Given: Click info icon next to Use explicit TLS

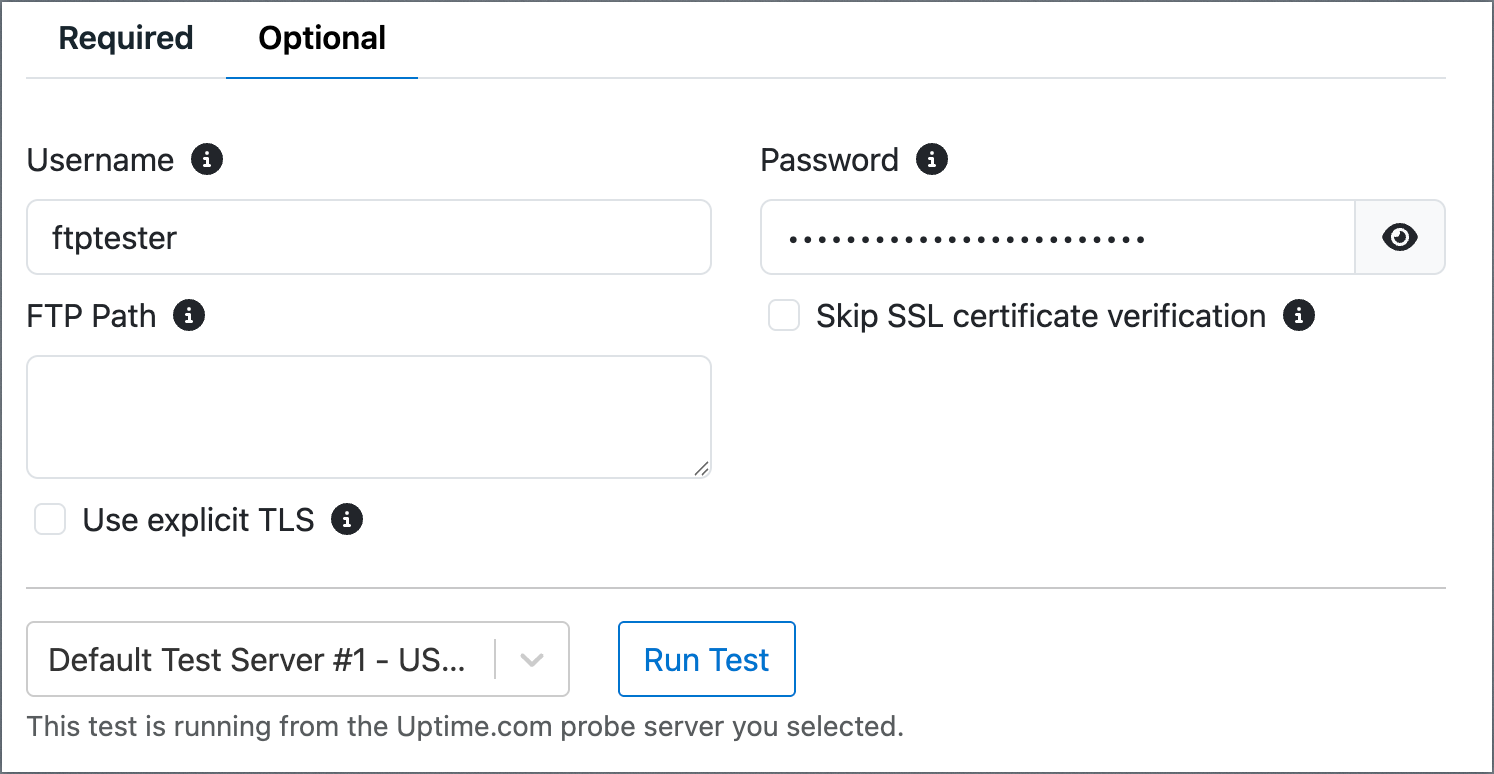Looking at the screenshot, I should 347,520.
